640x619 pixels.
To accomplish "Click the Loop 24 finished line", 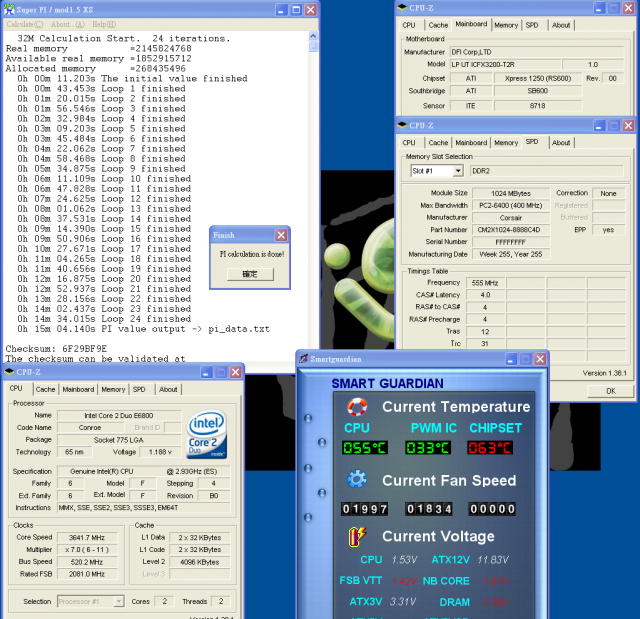I will click(x=104, y=319).
